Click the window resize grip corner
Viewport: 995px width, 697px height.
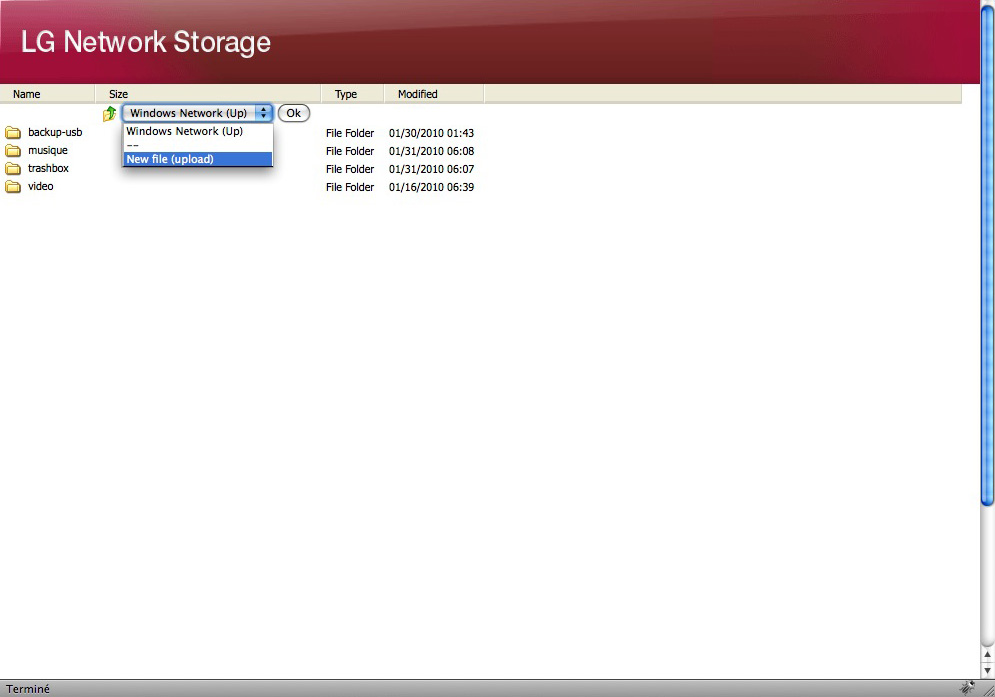click(x=987, y=688)
